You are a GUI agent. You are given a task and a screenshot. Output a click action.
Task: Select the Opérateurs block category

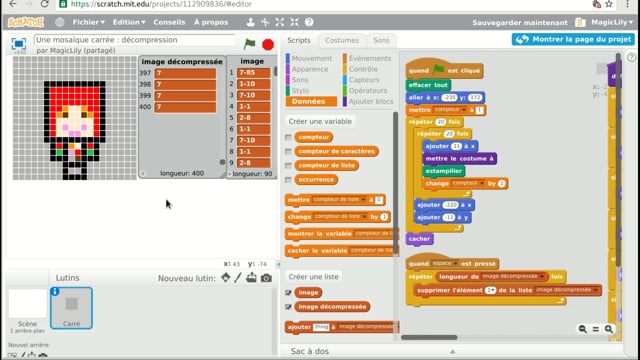(x=368, y=91)
